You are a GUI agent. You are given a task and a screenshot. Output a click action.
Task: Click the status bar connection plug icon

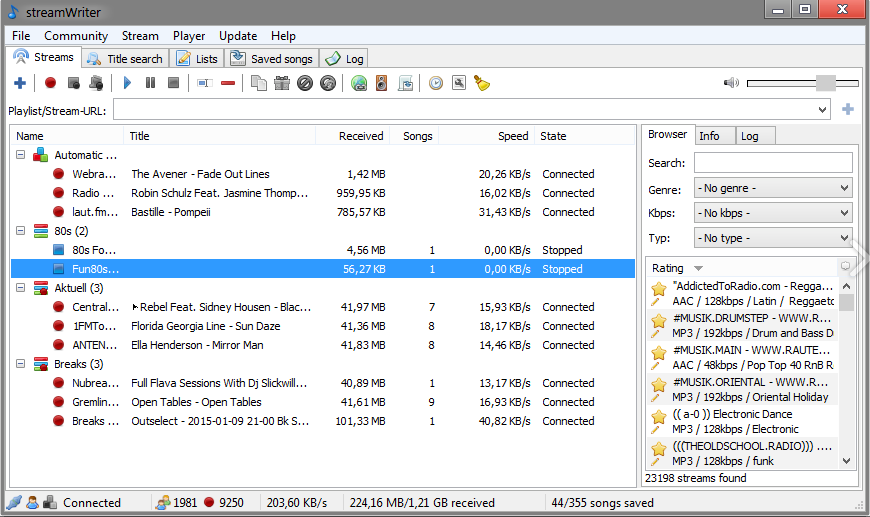tap(14, 503)
